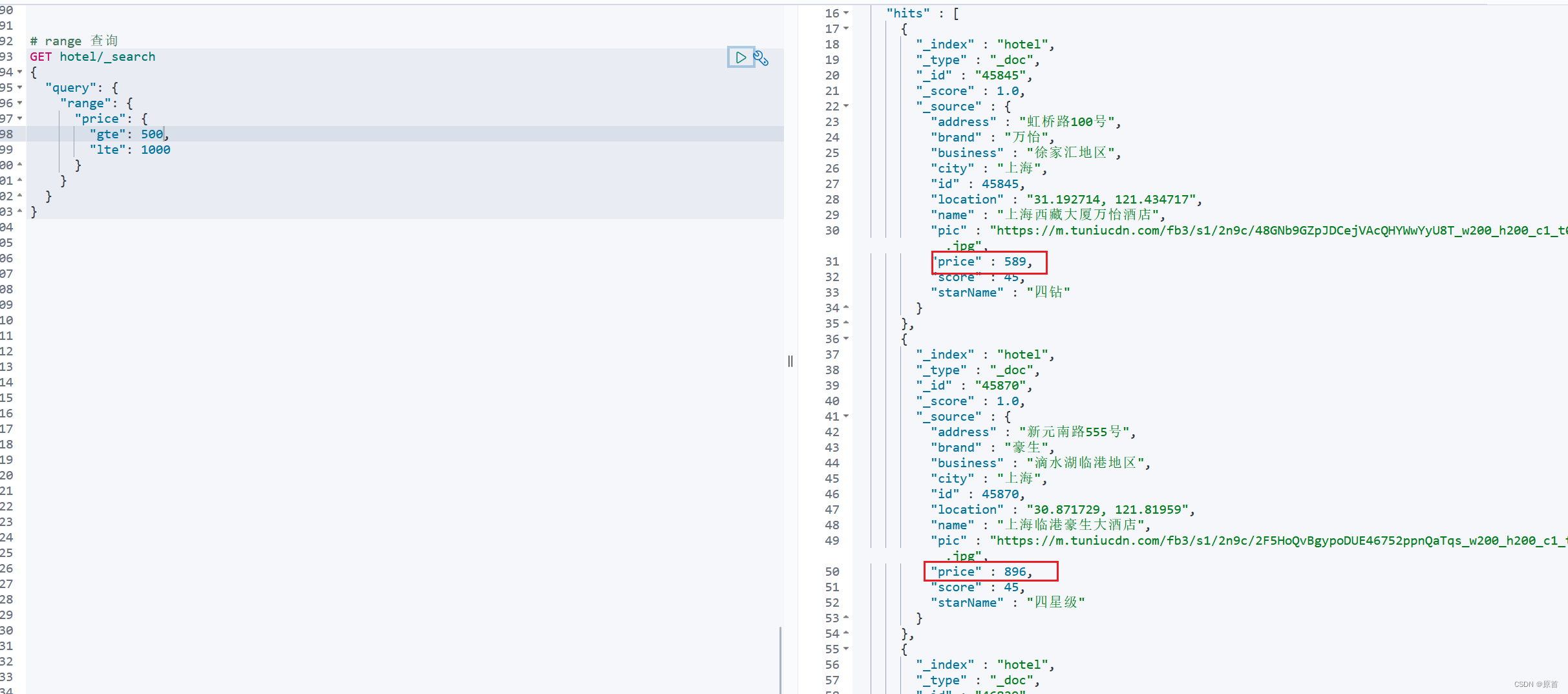Collapse the fold arrow at editor line 94
The width and height of the screenshot is (1568, 694).
click(20, 72)
